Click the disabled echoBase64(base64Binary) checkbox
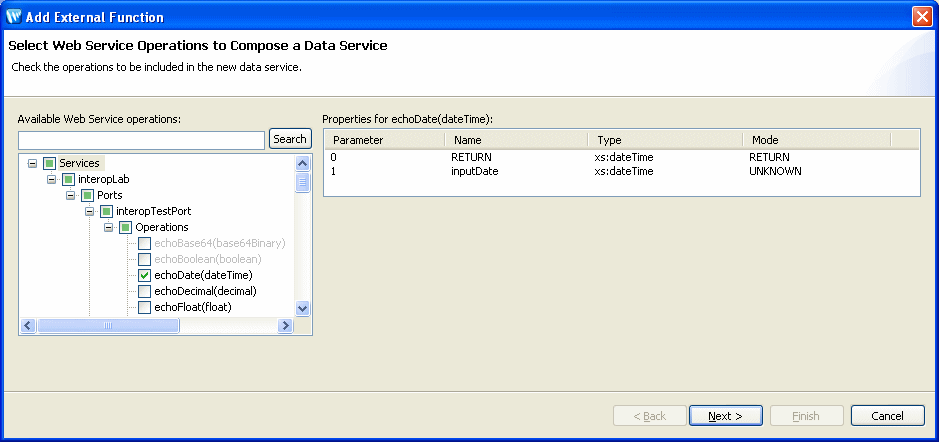This screenshot has width=939, height=442. pyautogui.click(x=144, y=244)
